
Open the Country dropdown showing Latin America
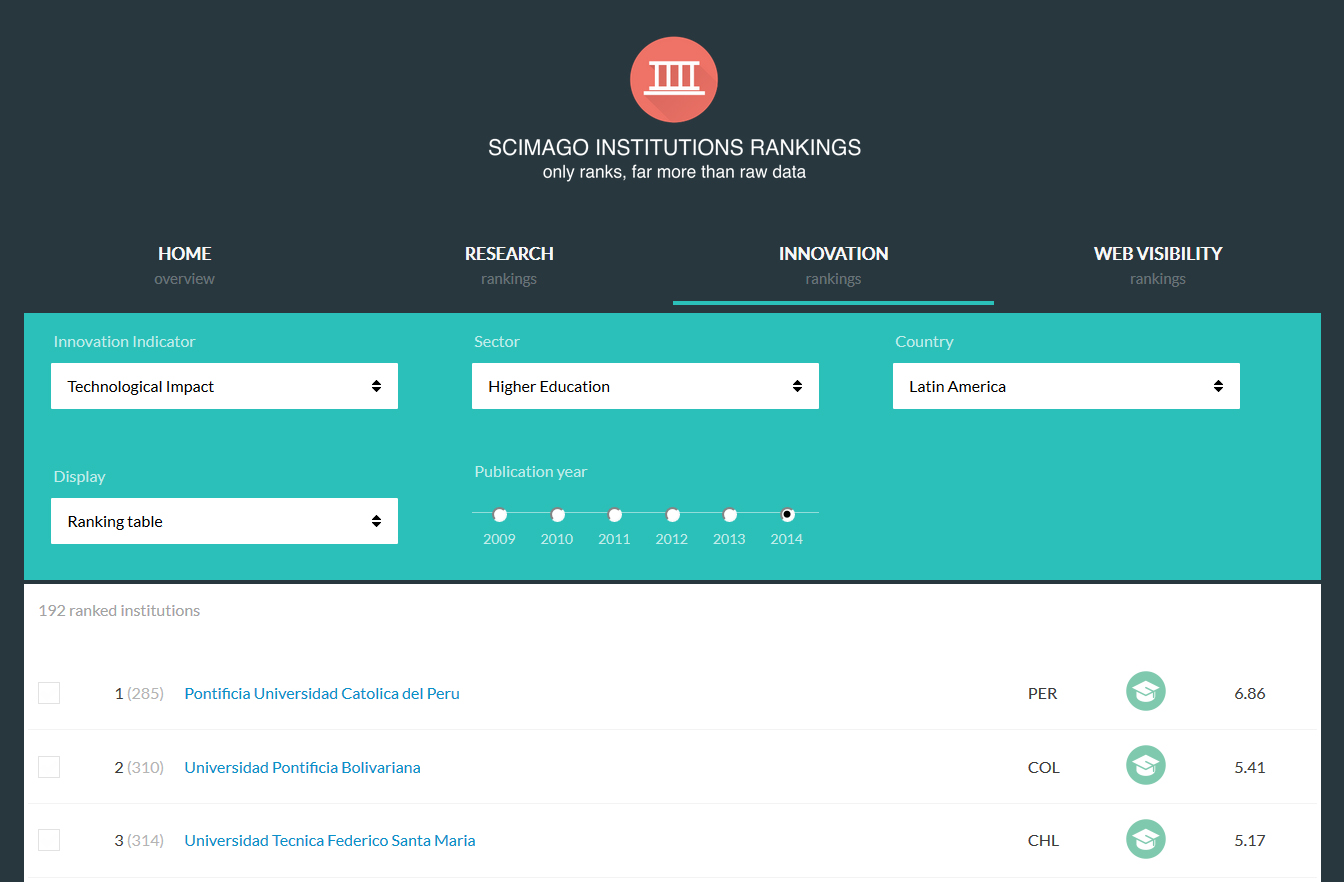tap(1066, 386)
